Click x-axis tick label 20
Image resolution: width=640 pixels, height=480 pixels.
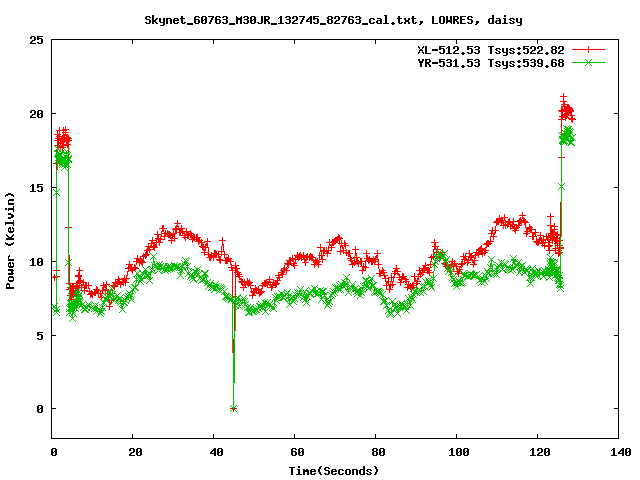click(x=135, y=452)
